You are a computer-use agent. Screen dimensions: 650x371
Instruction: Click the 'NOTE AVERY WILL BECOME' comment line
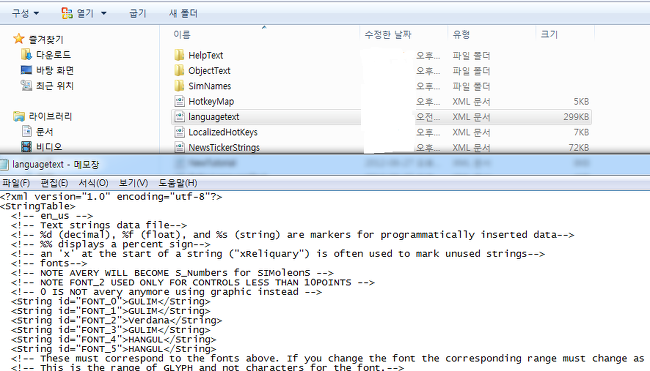point(172,273)
